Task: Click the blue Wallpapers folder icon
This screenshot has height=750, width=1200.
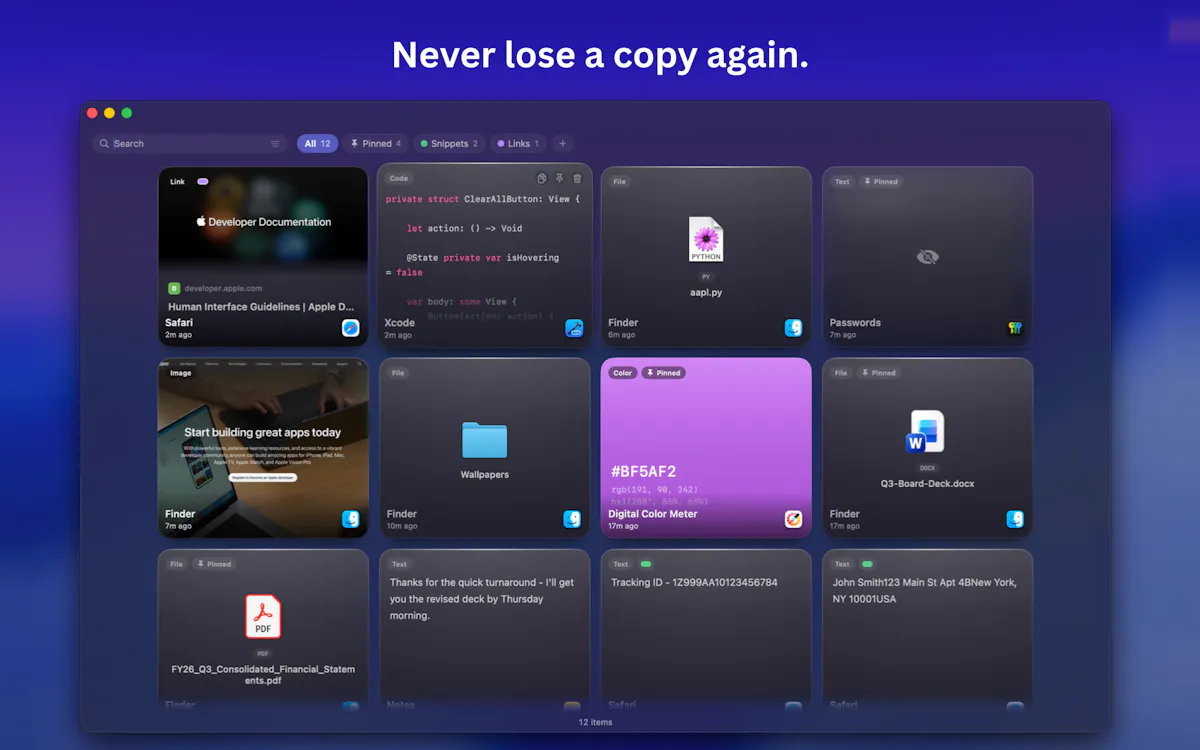Action: pos(485,440)
